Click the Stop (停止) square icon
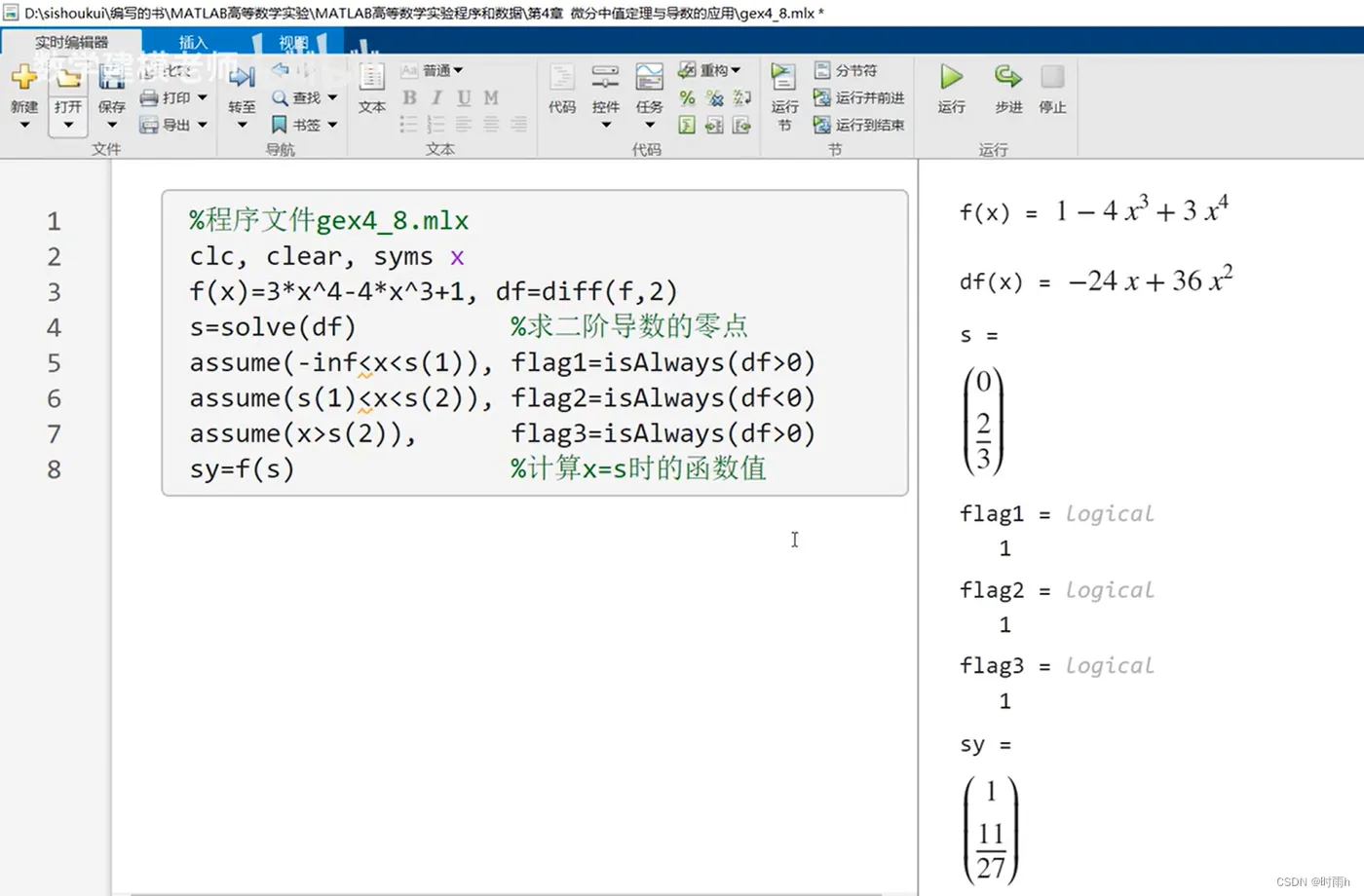 coord(1052,77)
